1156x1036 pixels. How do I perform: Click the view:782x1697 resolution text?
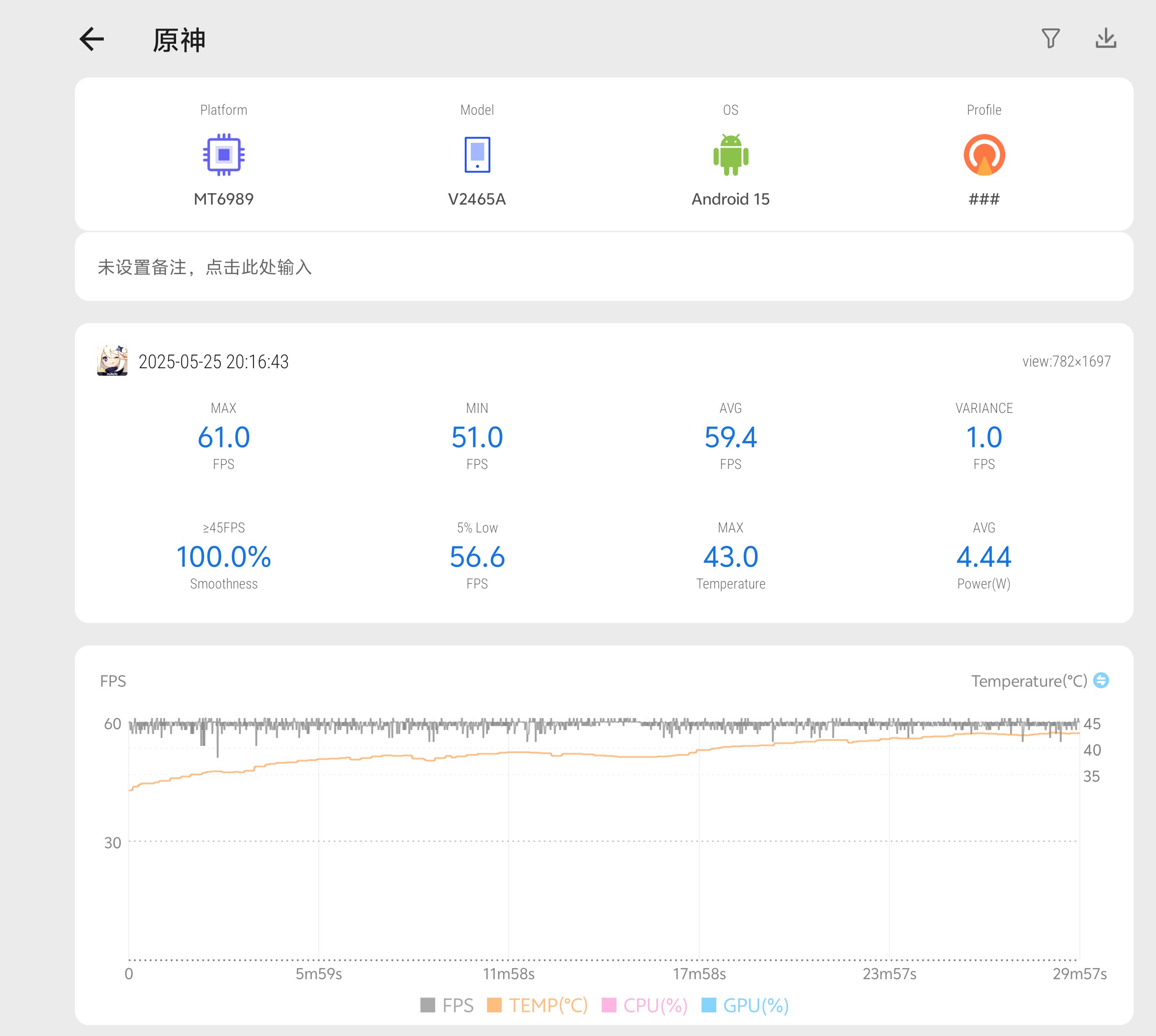click(x=1067, y=362)
